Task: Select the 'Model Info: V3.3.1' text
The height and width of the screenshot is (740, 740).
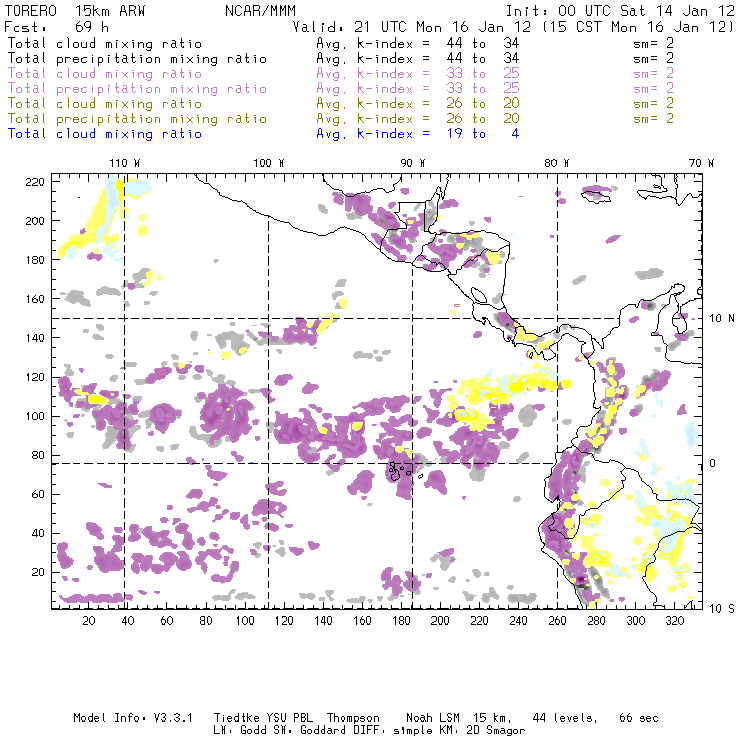Action: click(133, 718)
